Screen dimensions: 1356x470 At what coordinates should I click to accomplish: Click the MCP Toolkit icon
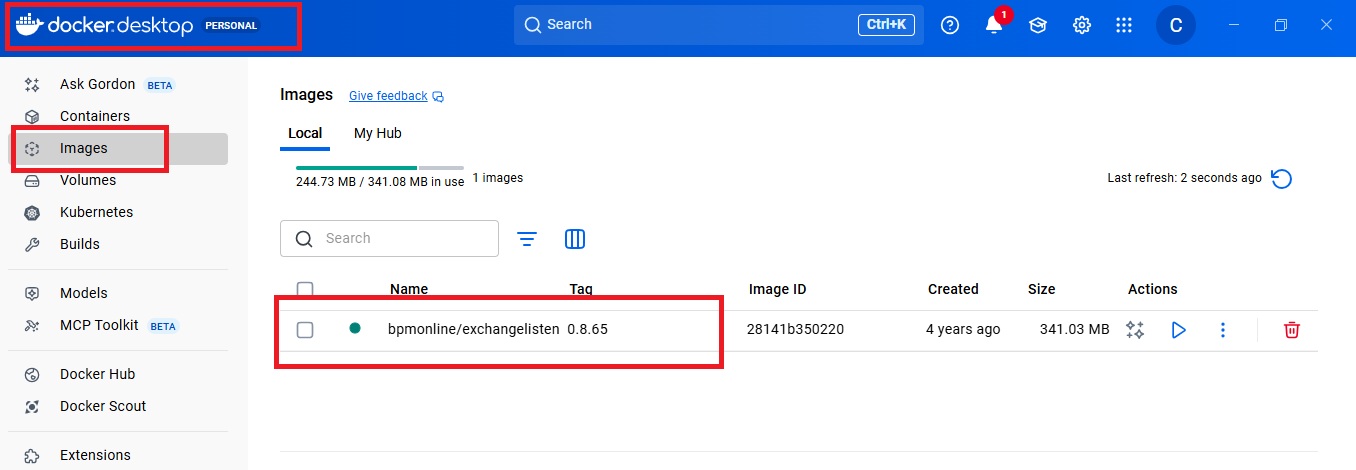pyautogui.click(x=32, y=326)
